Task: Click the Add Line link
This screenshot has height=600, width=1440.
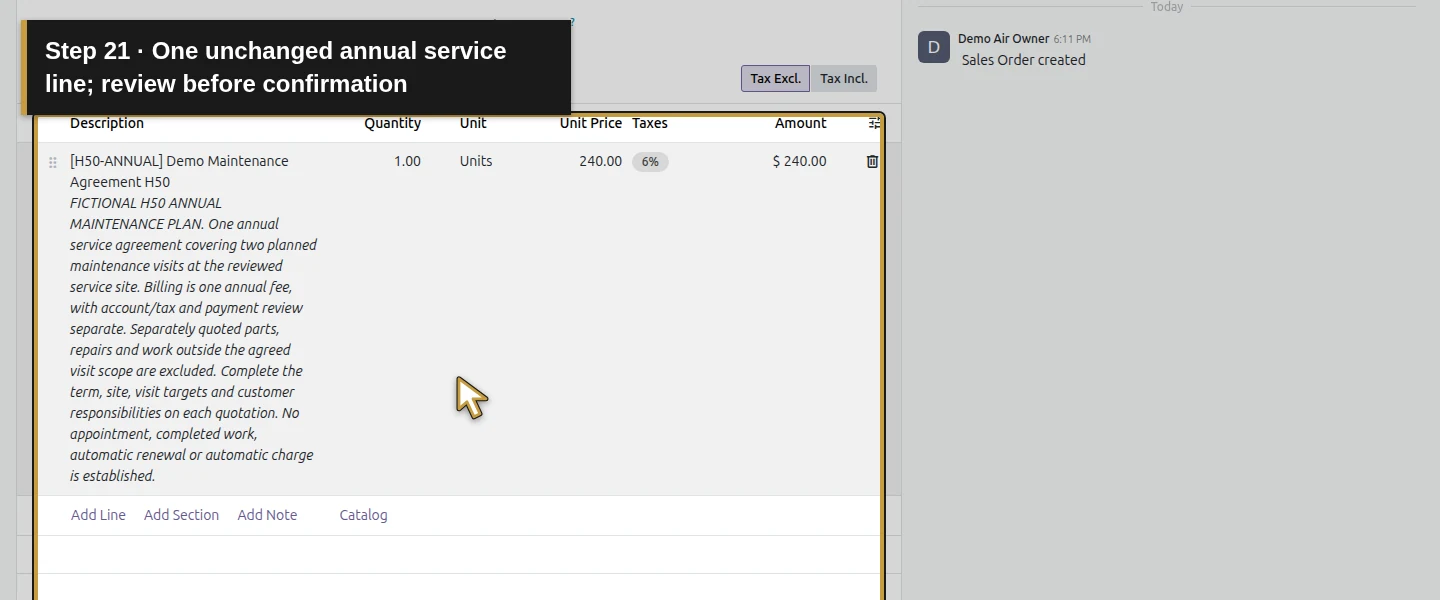Action: 98,515
